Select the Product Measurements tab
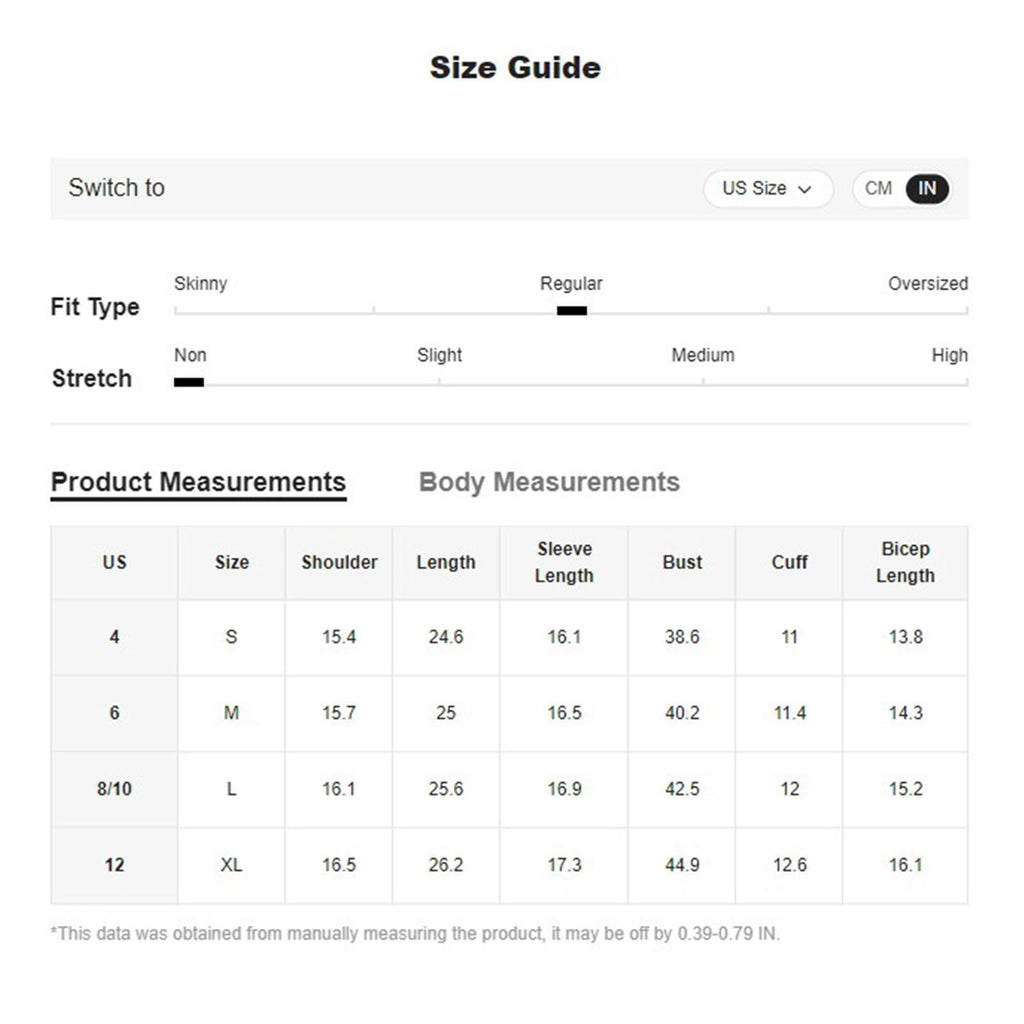Viewport: 1024px width, 1024px height. (x=198, y=482)
